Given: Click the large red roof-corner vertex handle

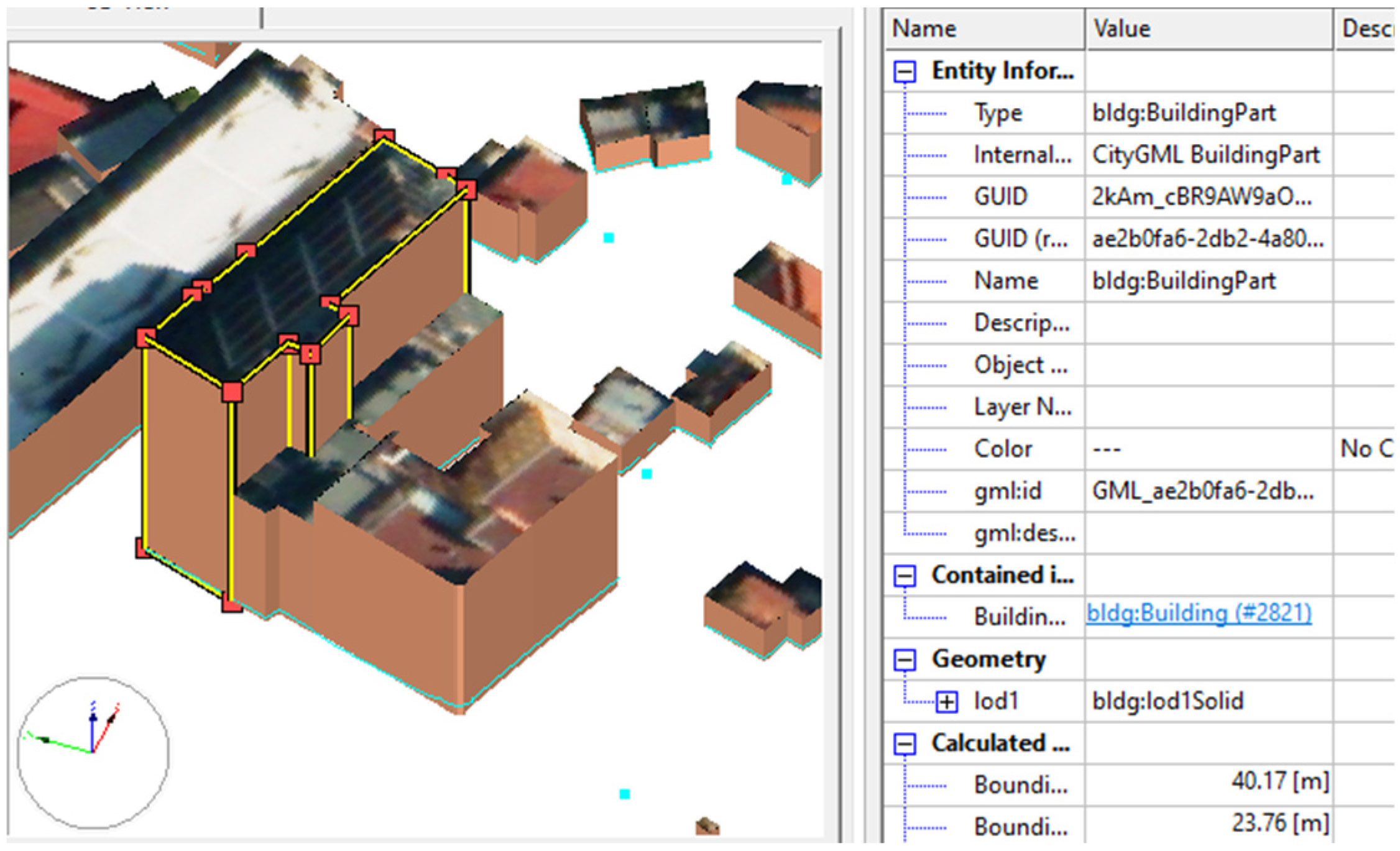Looking at the screenshot, I should tap(232, 393).
